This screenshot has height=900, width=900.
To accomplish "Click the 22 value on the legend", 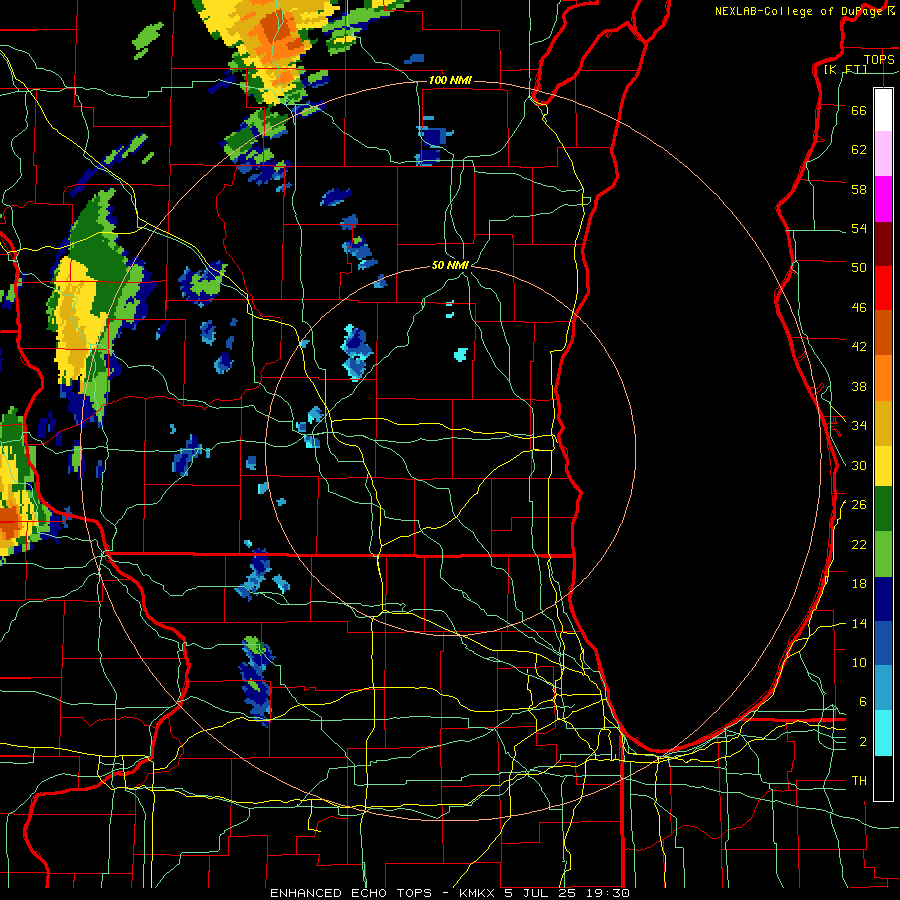I will point(859,545).
